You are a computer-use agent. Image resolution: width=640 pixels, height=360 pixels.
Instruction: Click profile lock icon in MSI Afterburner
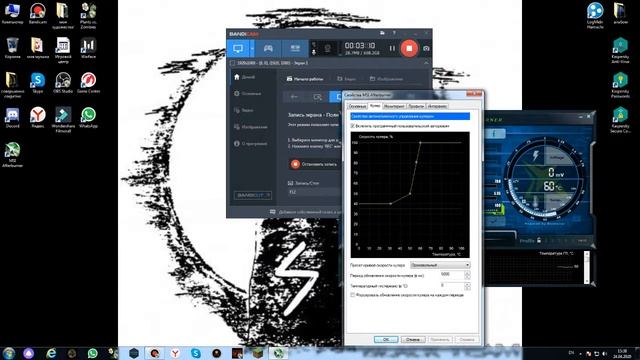(x=539, y=240)
